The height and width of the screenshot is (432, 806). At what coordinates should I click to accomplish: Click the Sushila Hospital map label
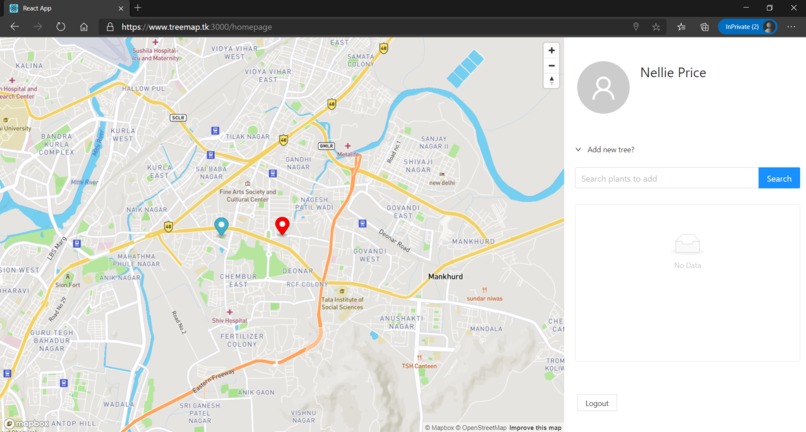(x=155, y=55)
